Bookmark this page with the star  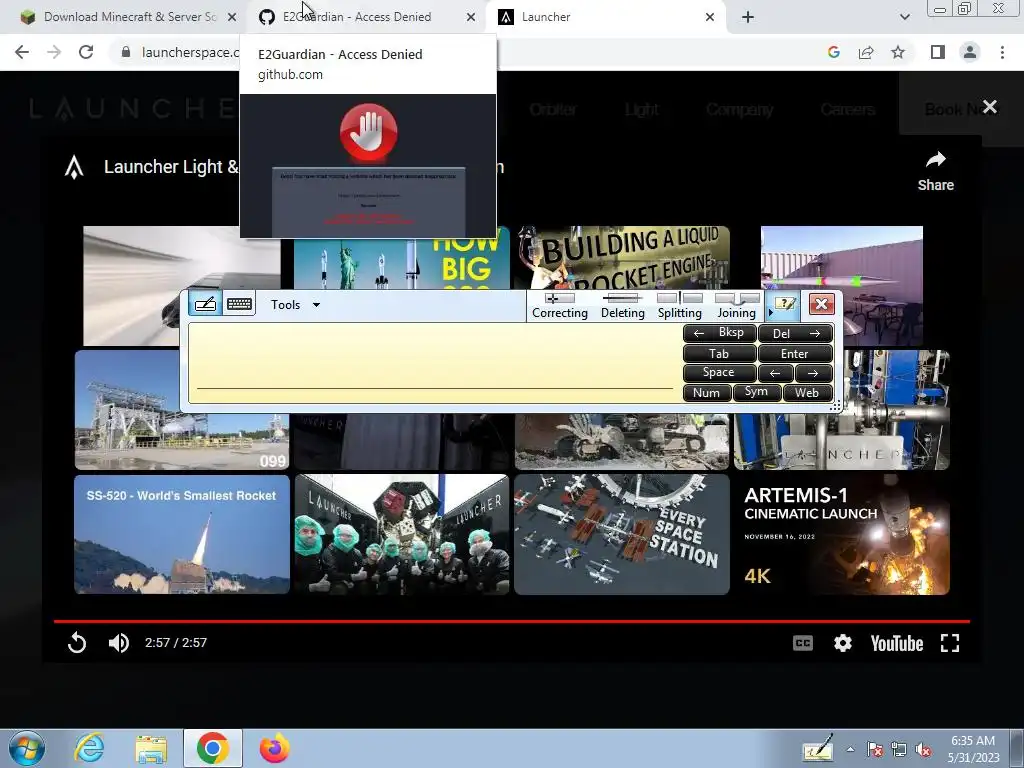(x=898, y=52)
